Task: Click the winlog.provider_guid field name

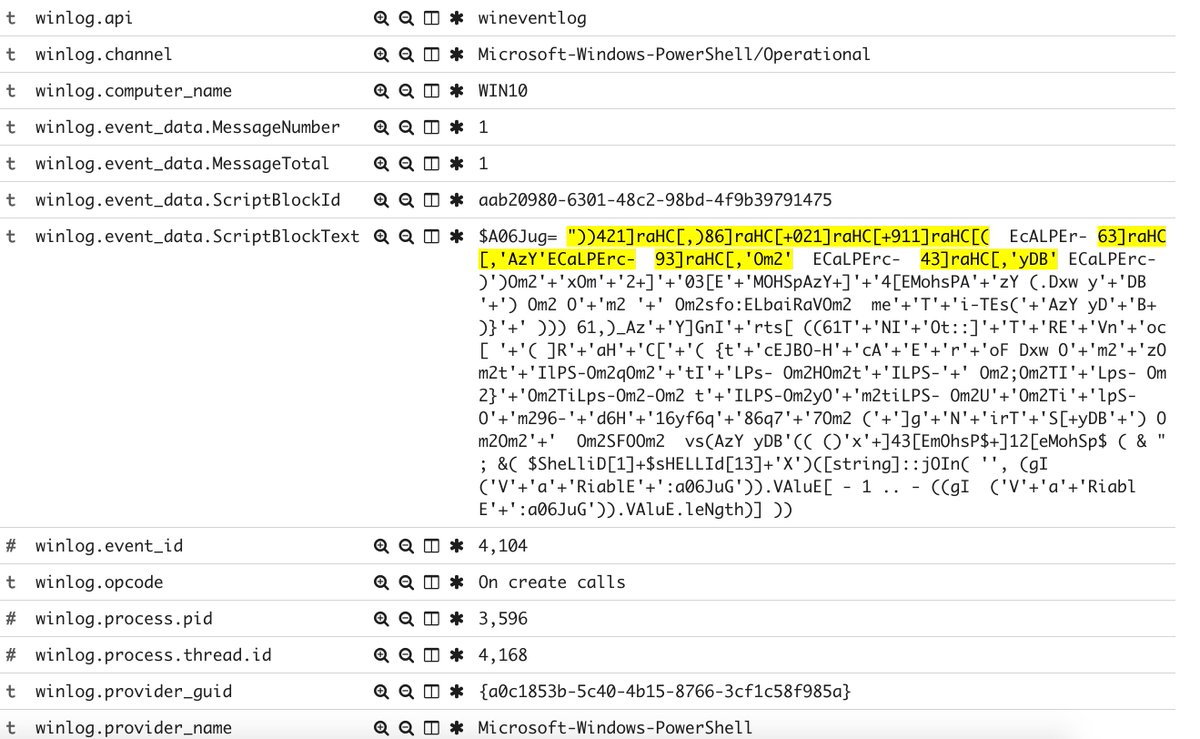Action: pos(134,691)
